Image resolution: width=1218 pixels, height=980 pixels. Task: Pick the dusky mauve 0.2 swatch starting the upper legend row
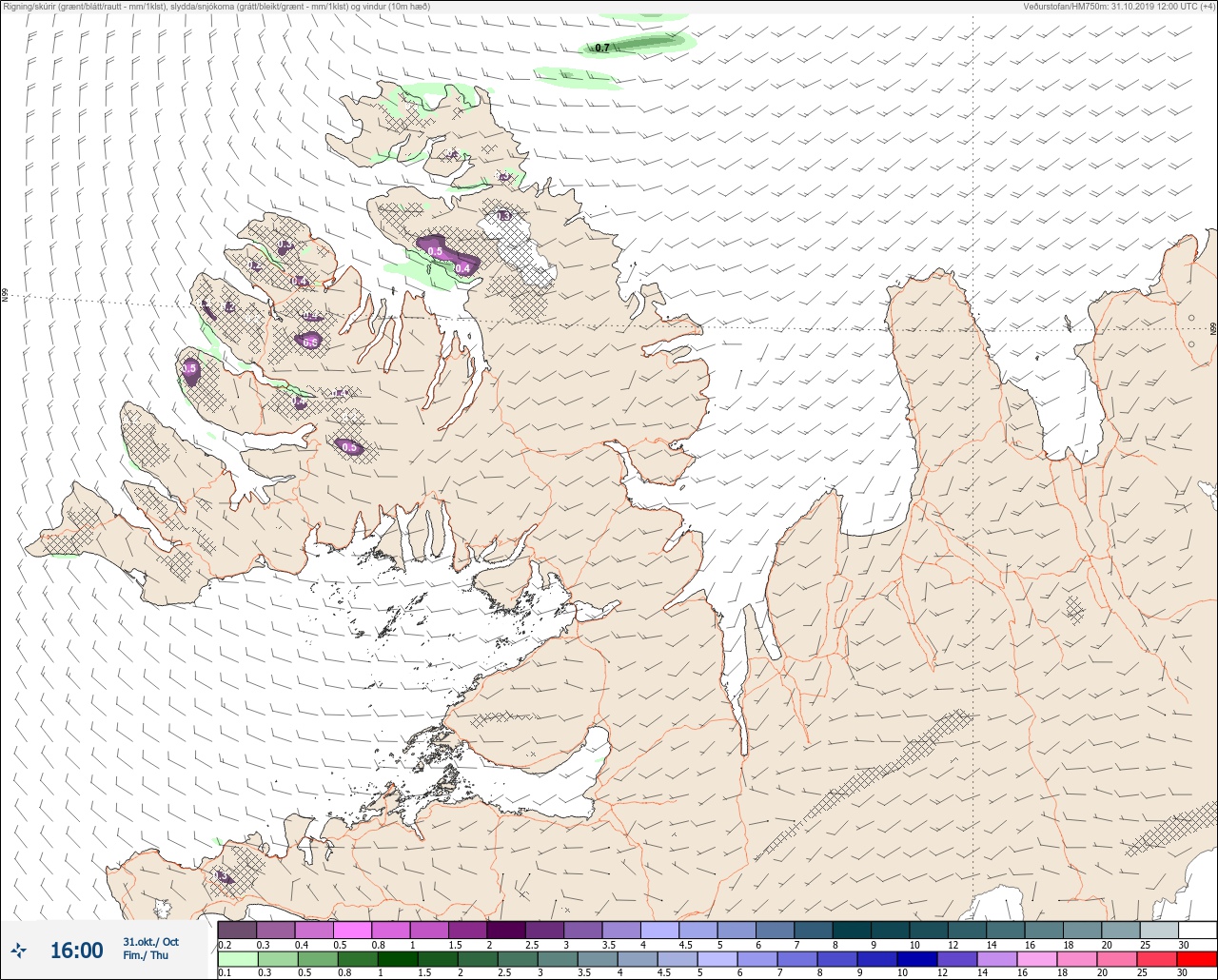[237, 930]
